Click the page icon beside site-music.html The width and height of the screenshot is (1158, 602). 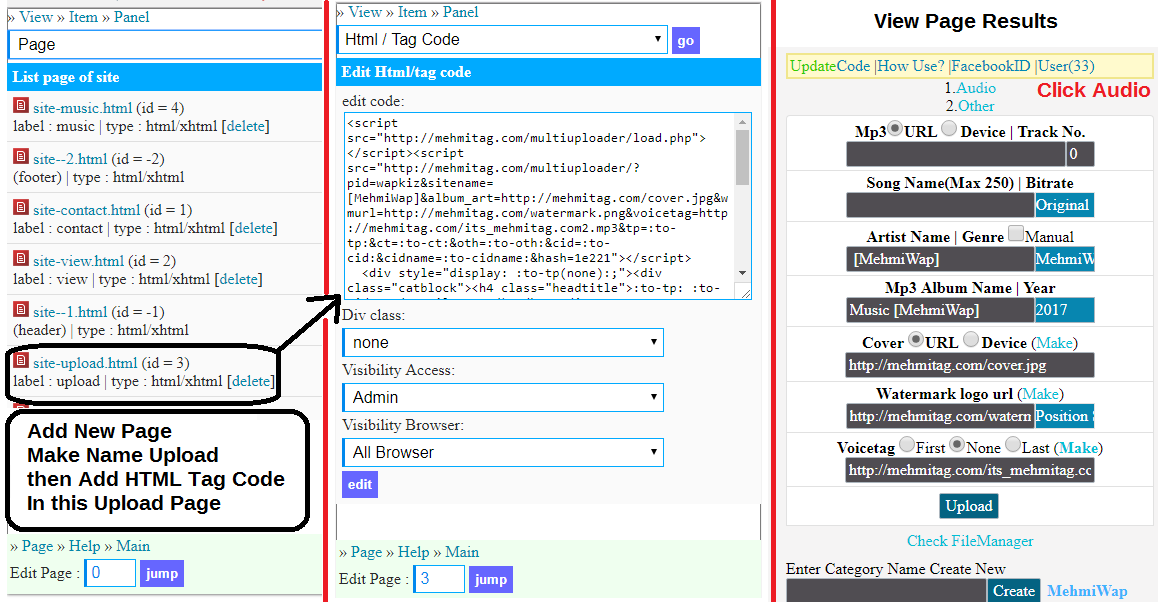click(x=20, y=105)
